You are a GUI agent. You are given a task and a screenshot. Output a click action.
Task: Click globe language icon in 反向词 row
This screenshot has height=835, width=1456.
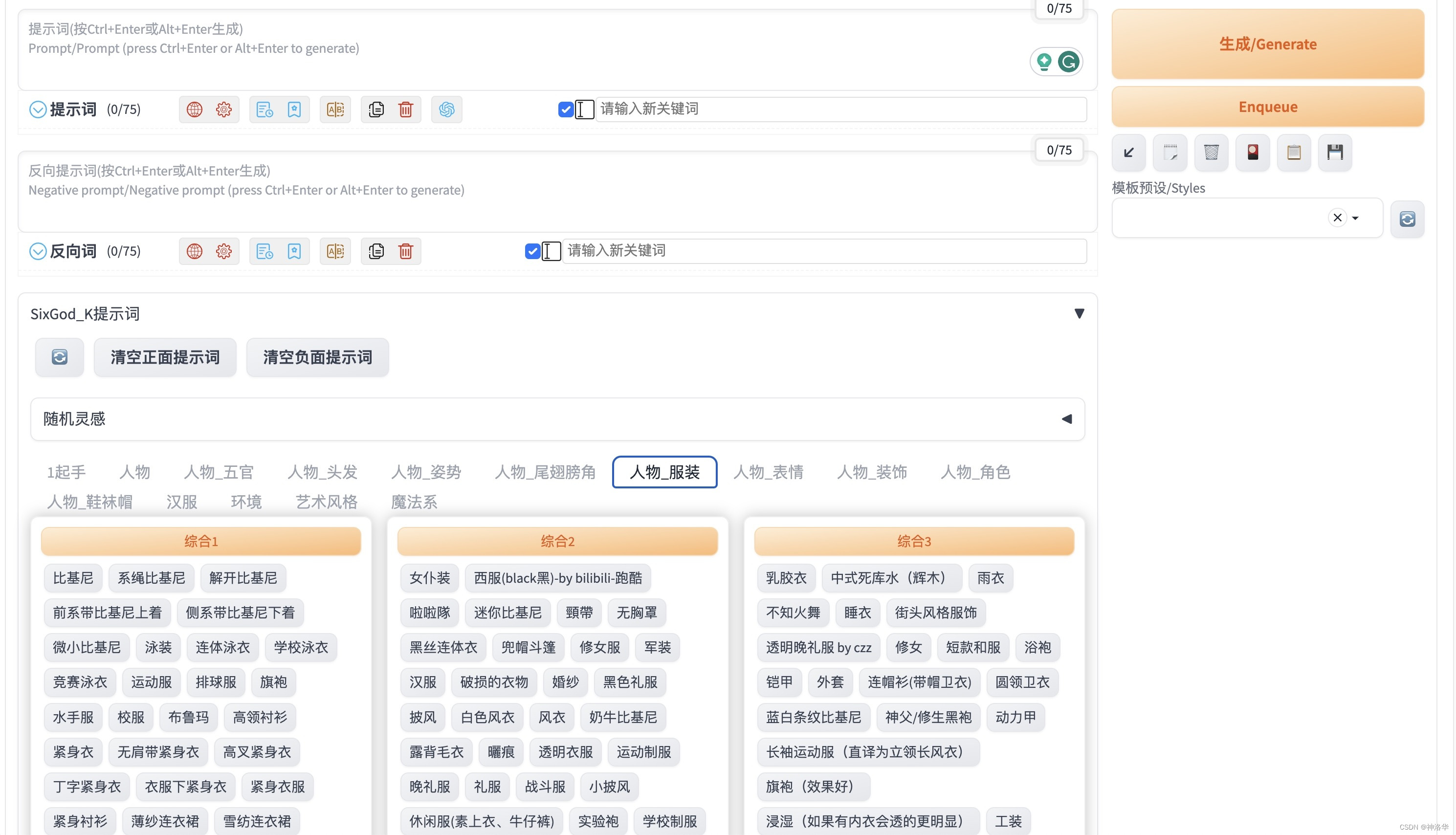tap(195, 251)
